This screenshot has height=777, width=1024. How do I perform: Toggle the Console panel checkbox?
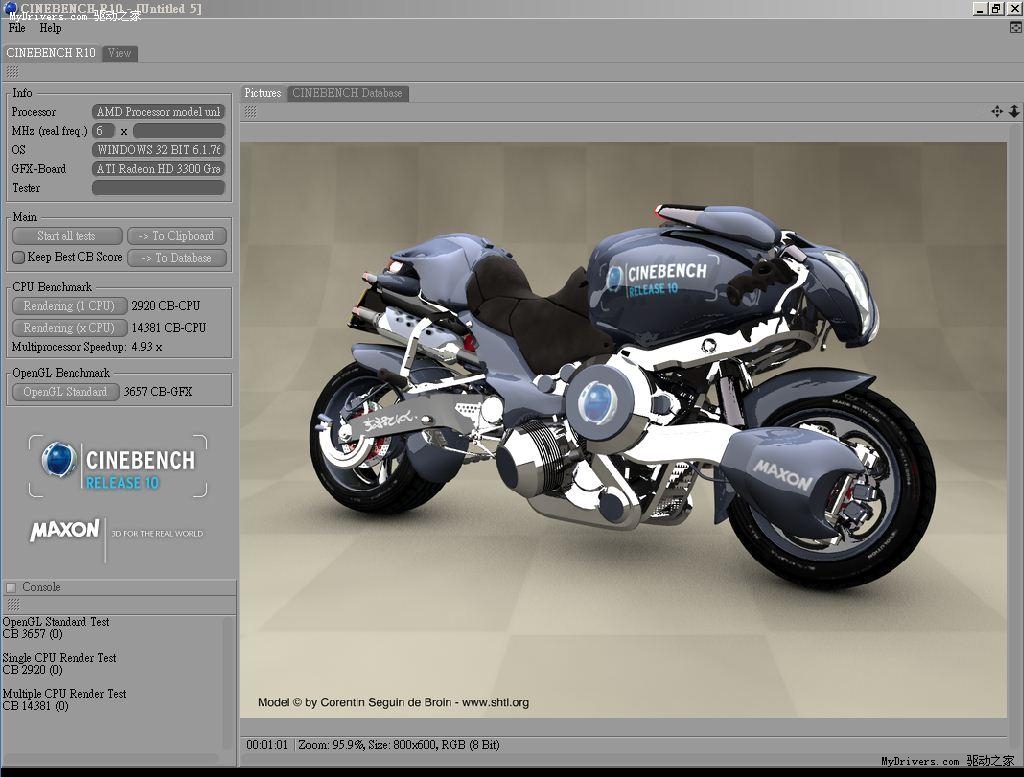[11, 587]
